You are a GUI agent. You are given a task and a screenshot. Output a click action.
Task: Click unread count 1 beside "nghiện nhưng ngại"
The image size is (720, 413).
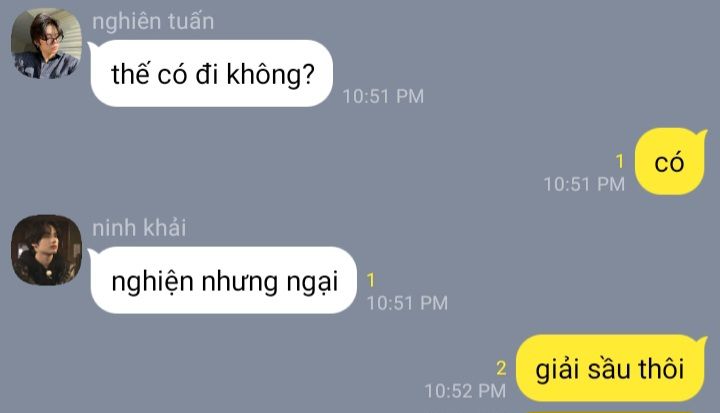(x=371, y=280)
